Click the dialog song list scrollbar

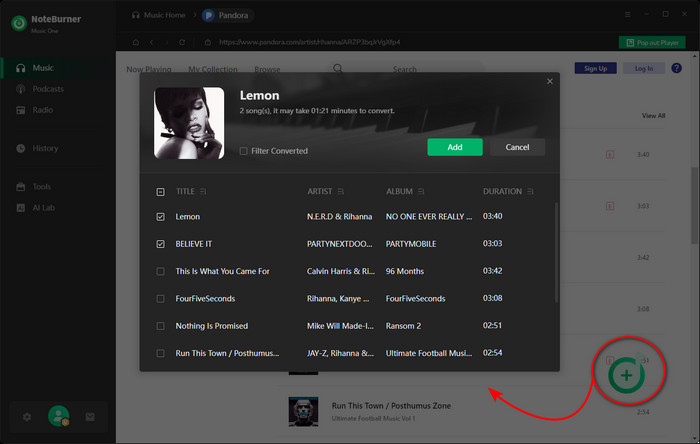[x=556, y=253]
